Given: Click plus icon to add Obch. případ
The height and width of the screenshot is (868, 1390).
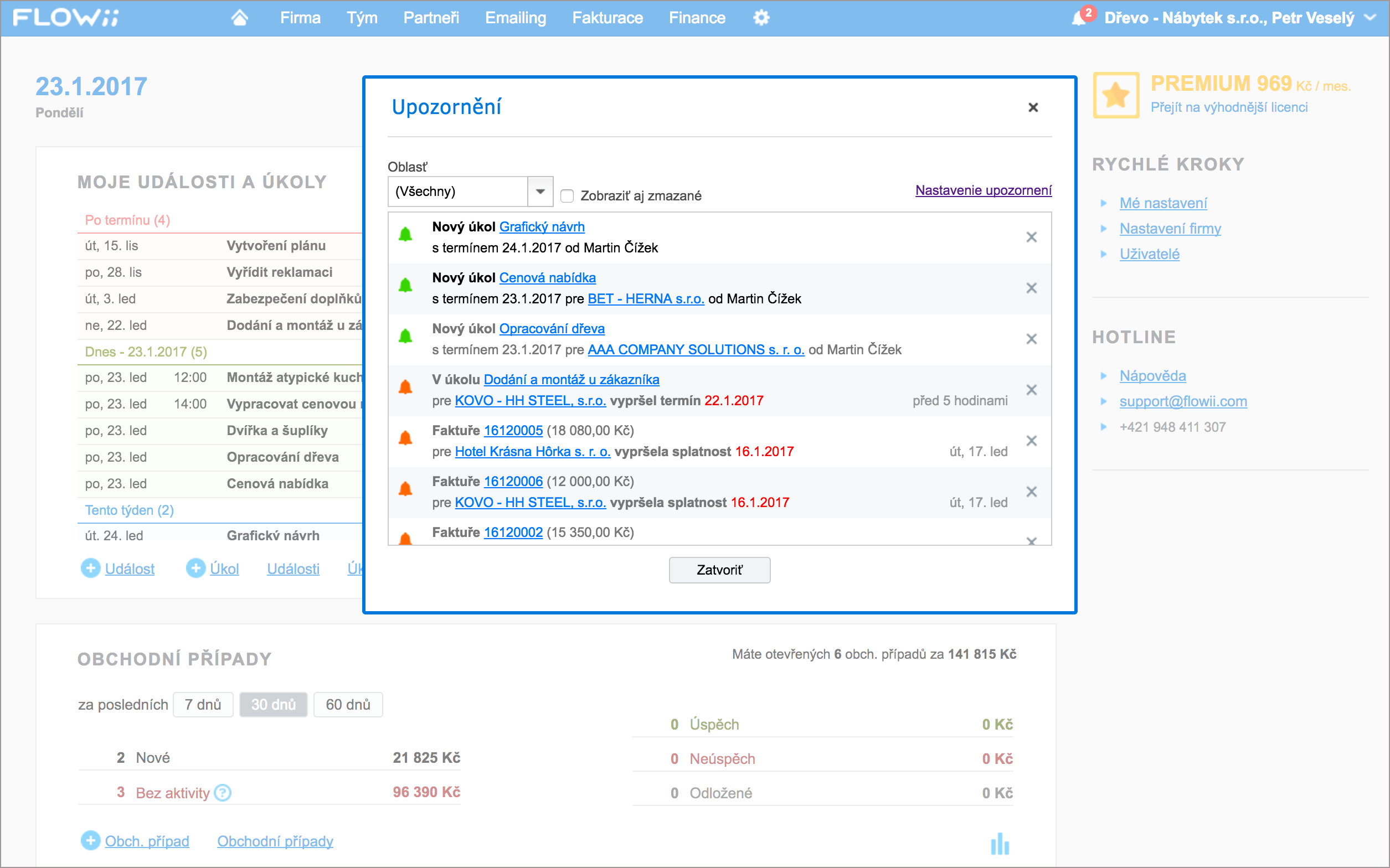Looking at the screenshot, I should coord(90,841).
